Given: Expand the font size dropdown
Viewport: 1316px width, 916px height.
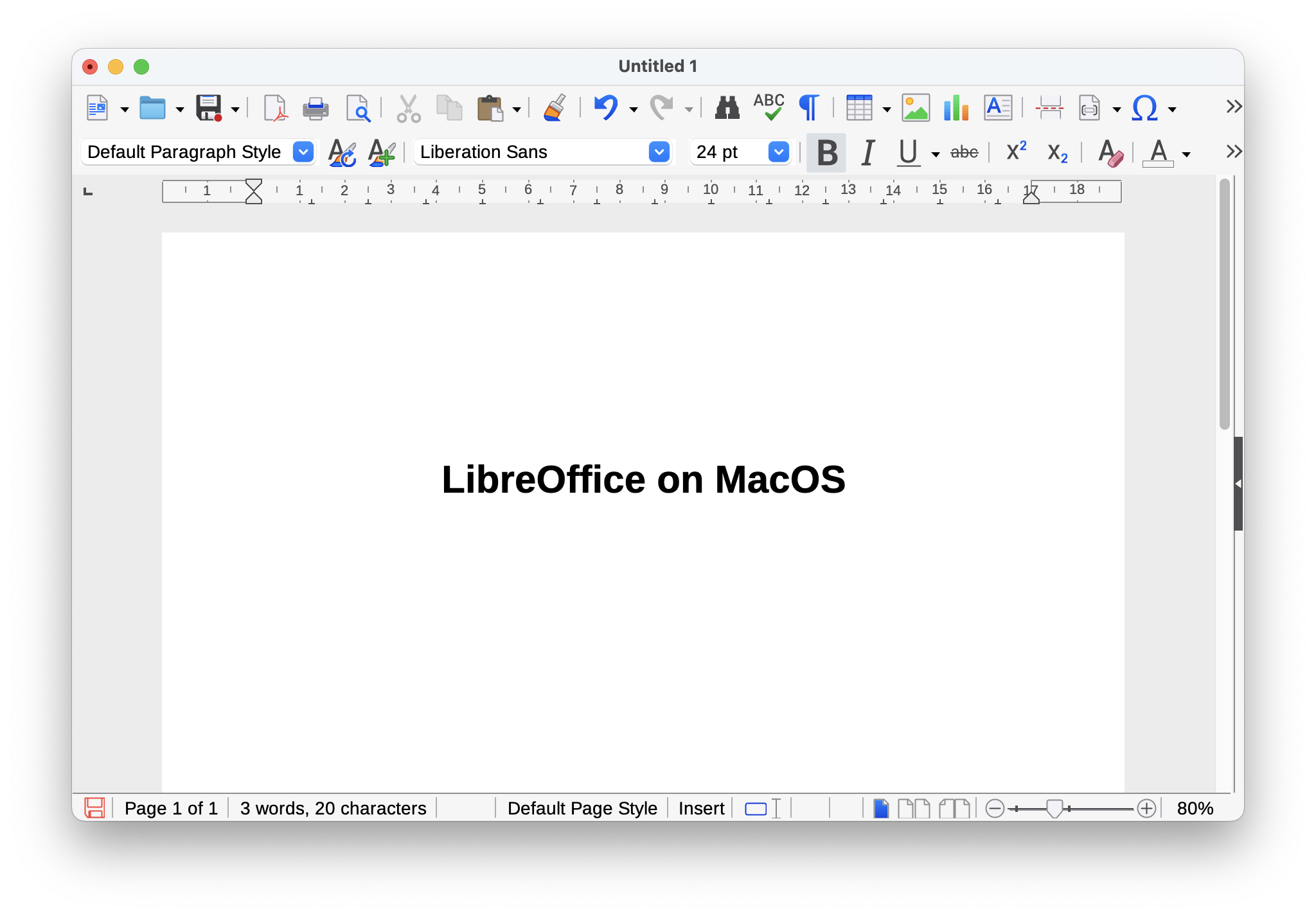Looking at the screenshot, I should click(778, 152).
